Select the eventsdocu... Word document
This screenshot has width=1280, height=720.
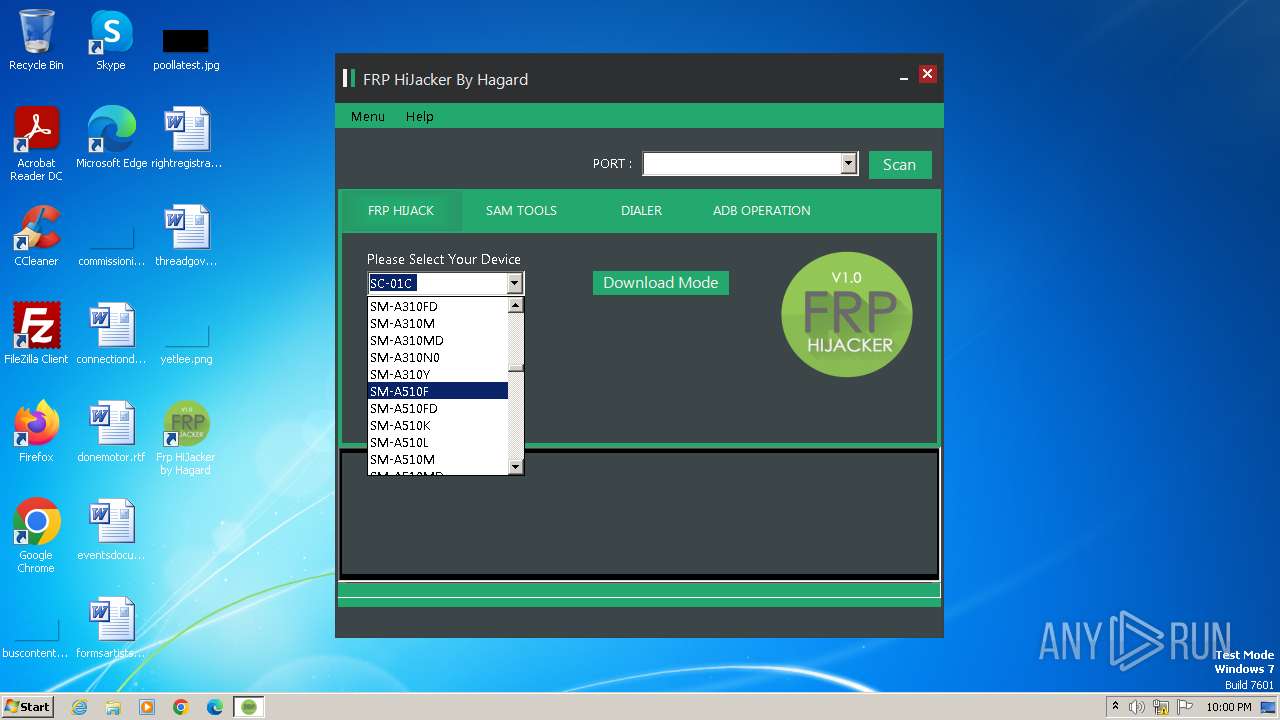click(111, 530)
